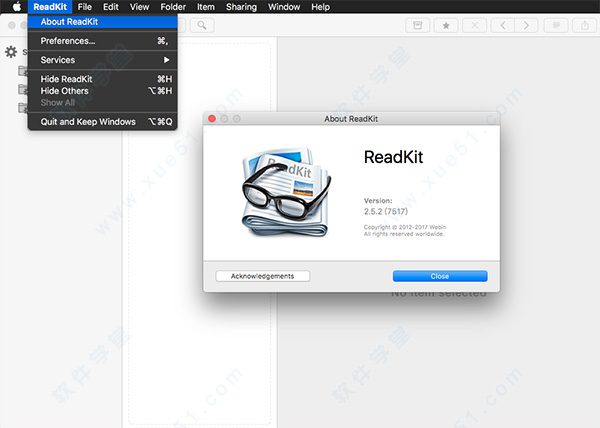This screenshot has width=600, height=428.
Task: Open the Sharing menu
Action: (x=241, y=7)
